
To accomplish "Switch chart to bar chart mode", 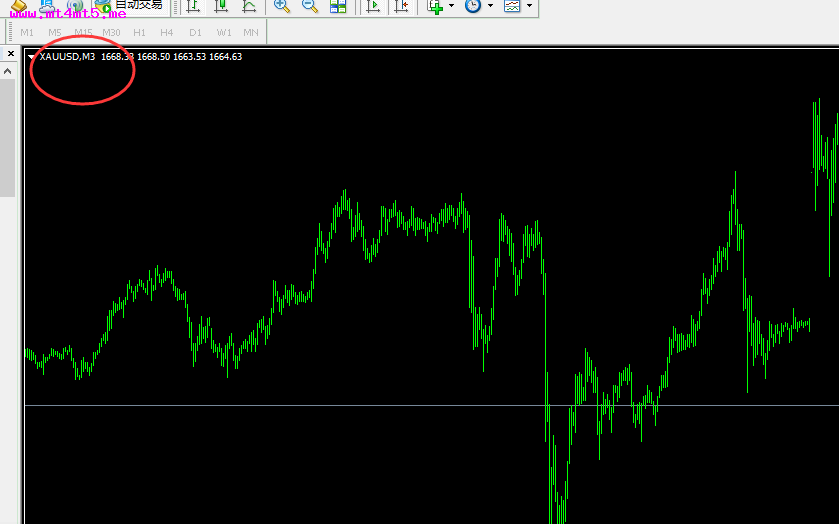I will tap(193, 6).
